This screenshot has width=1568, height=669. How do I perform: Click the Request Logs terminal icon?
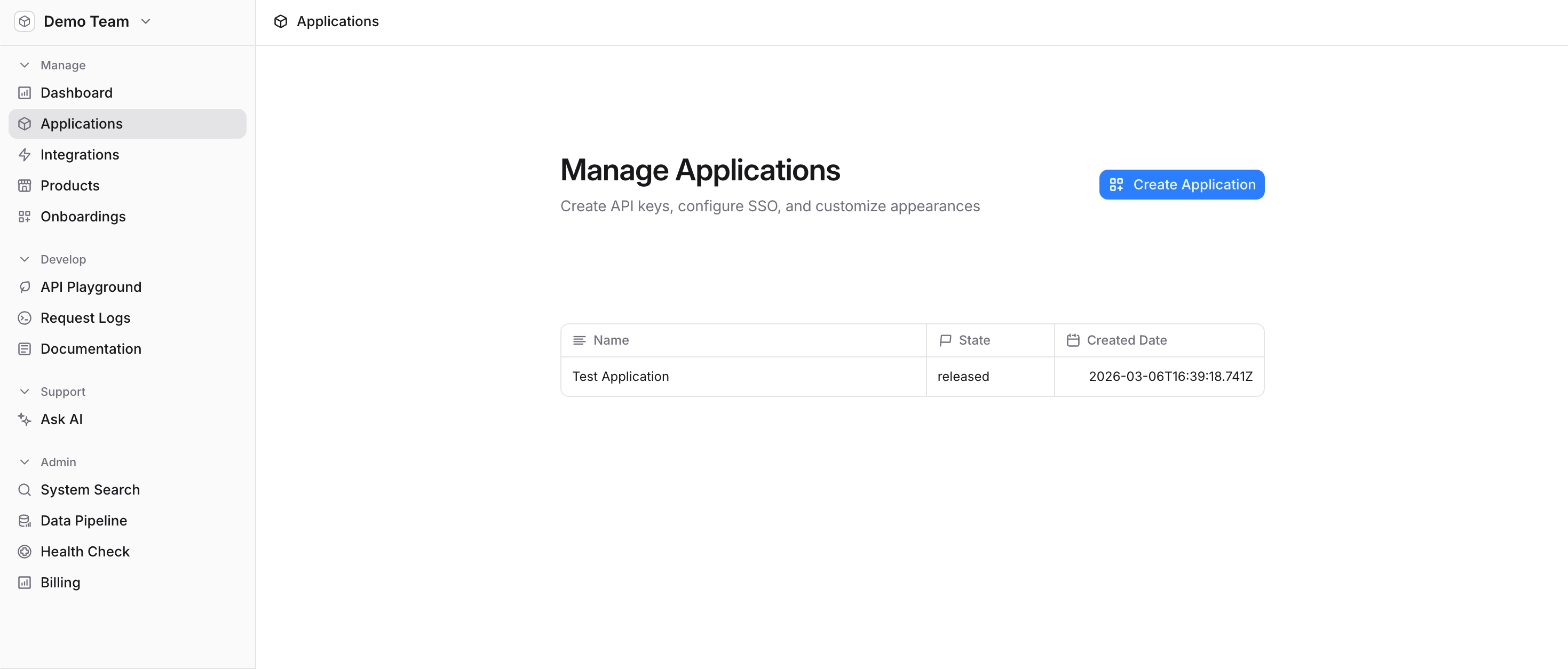25,318
